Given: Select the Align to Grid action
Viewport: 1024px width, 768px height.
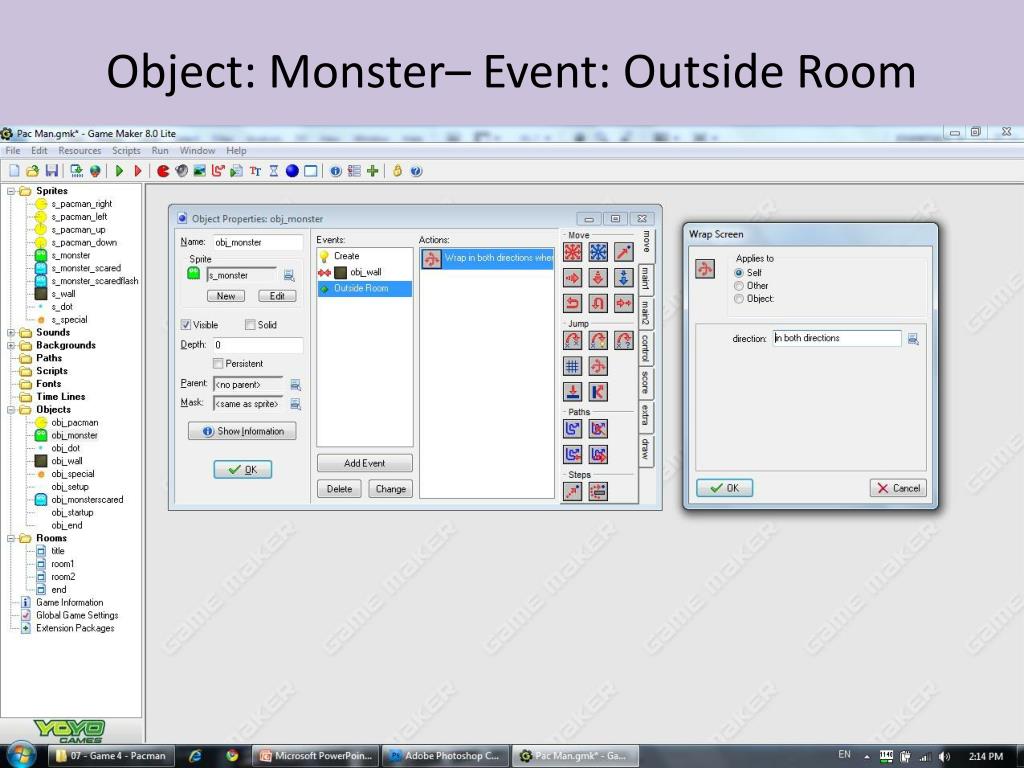Looking at the screenshot, I should (573, 366).
